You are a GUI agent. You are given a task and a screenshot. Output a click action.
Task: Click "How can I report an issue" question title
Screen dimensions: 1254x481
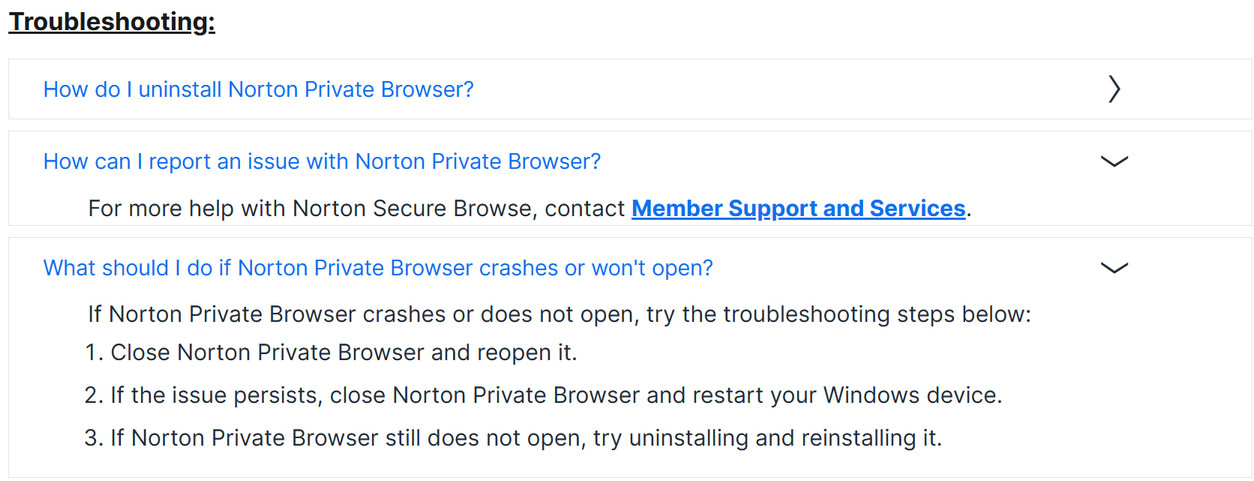click(321, 161)
